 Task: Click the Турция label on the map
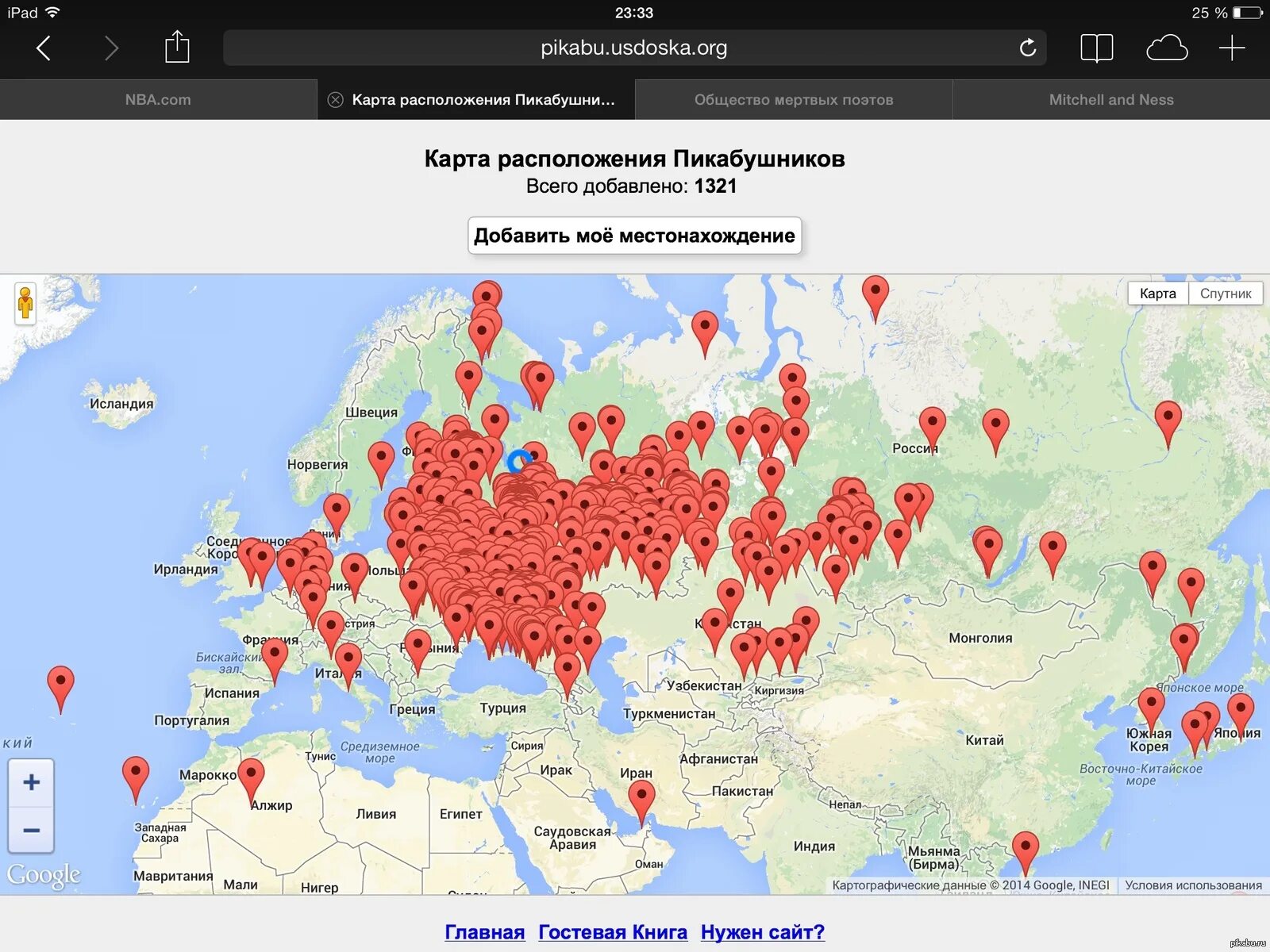tap(503, 708)
